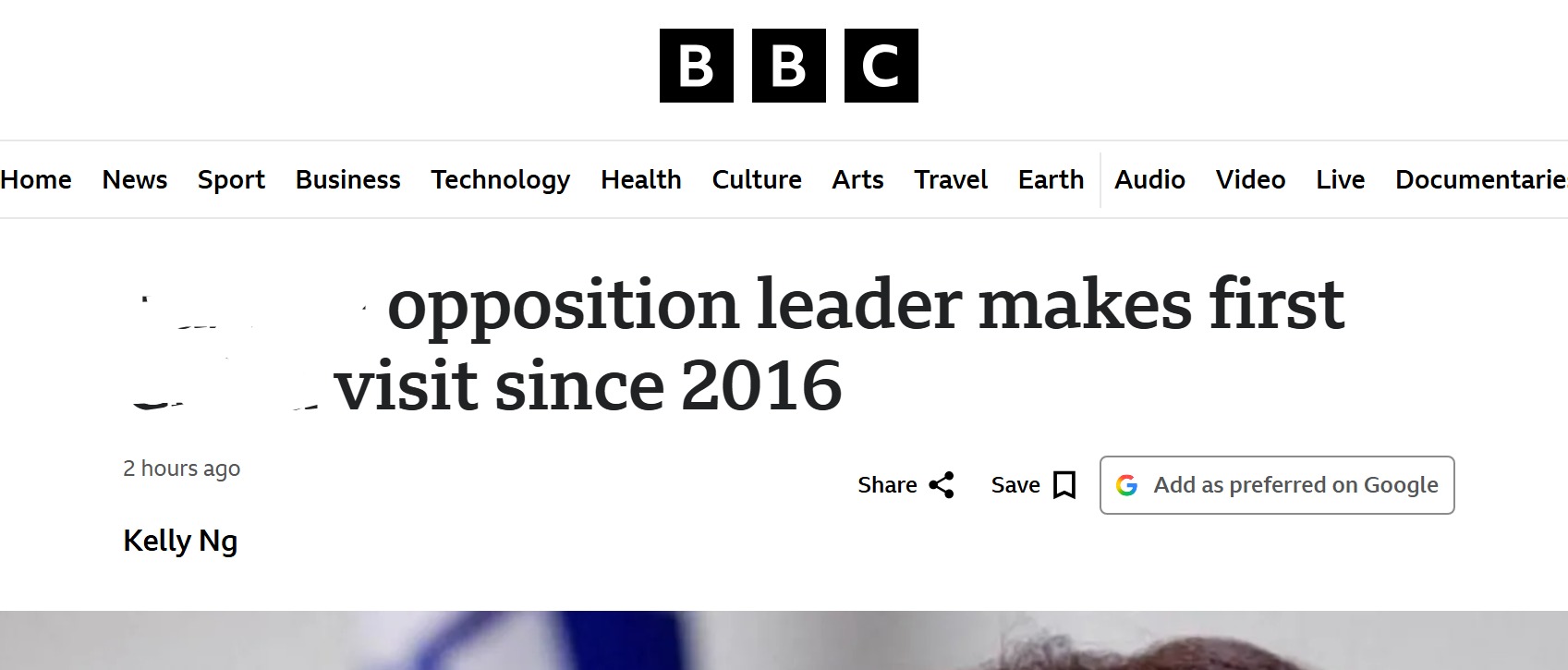Click the bookmark save icon
The height and width of the screenshot is (670, 1568).
[x=1064, y=485]
